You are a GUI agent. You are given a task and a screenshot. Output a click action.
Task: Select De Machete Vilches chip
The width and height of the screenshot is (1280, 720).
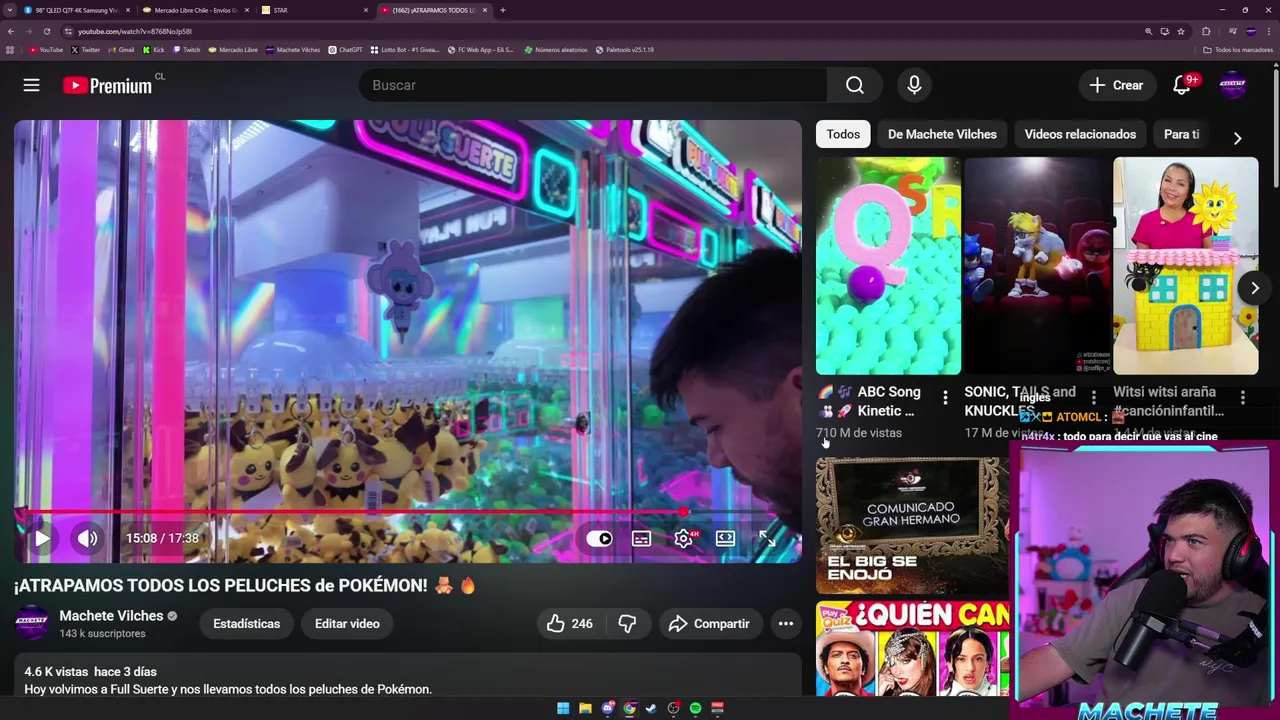tap(942, 134)
